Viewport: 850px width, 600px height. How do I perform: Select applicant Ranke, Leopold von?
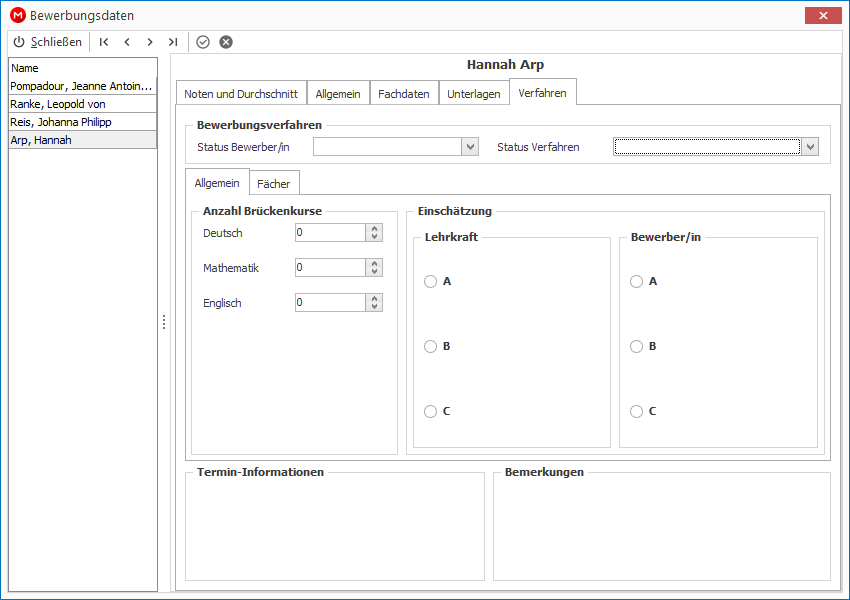pyautogui.click(x=82, y=104)
